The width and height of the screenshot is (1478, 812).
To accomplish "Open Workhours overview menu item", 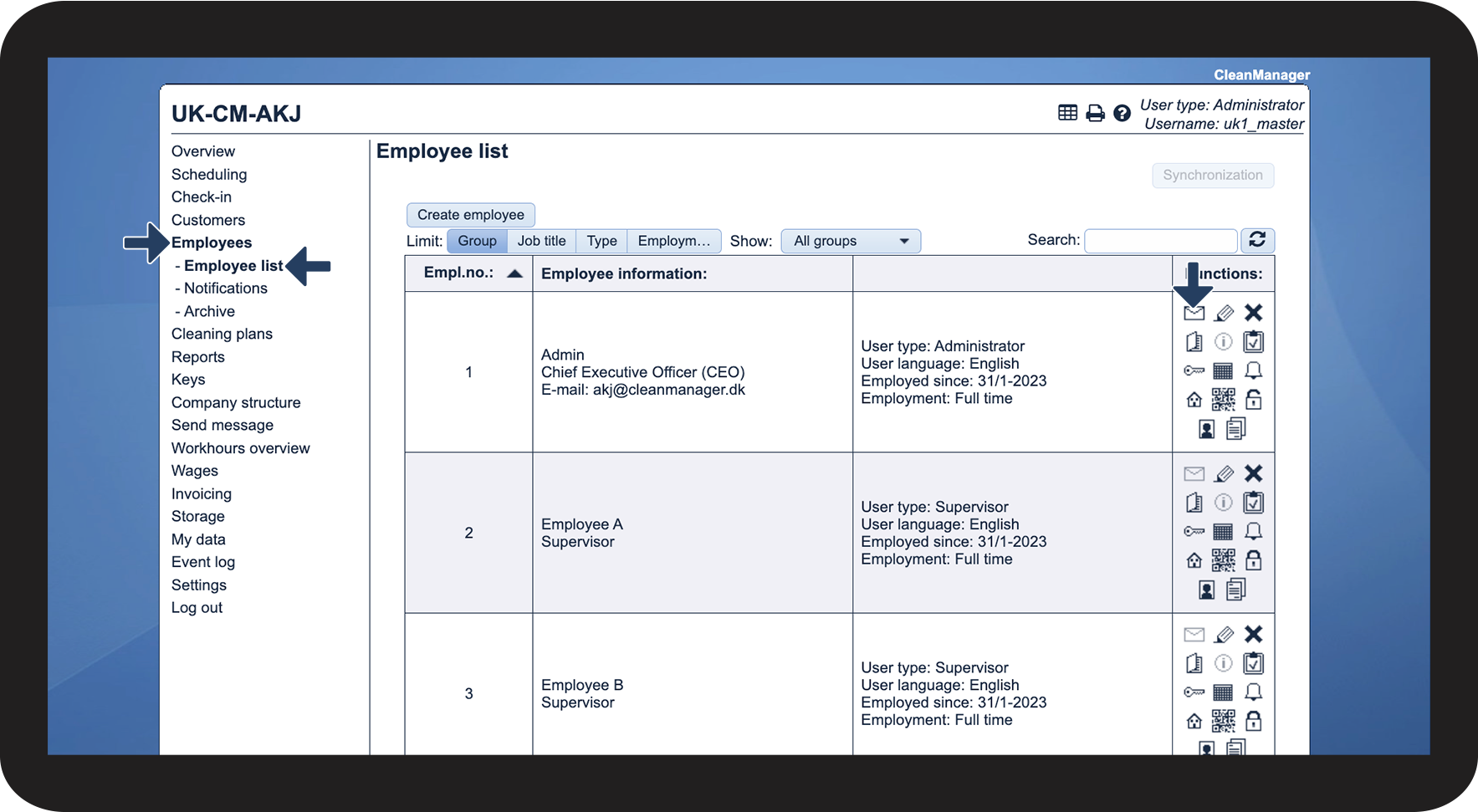I will click(x=241, y=448).
